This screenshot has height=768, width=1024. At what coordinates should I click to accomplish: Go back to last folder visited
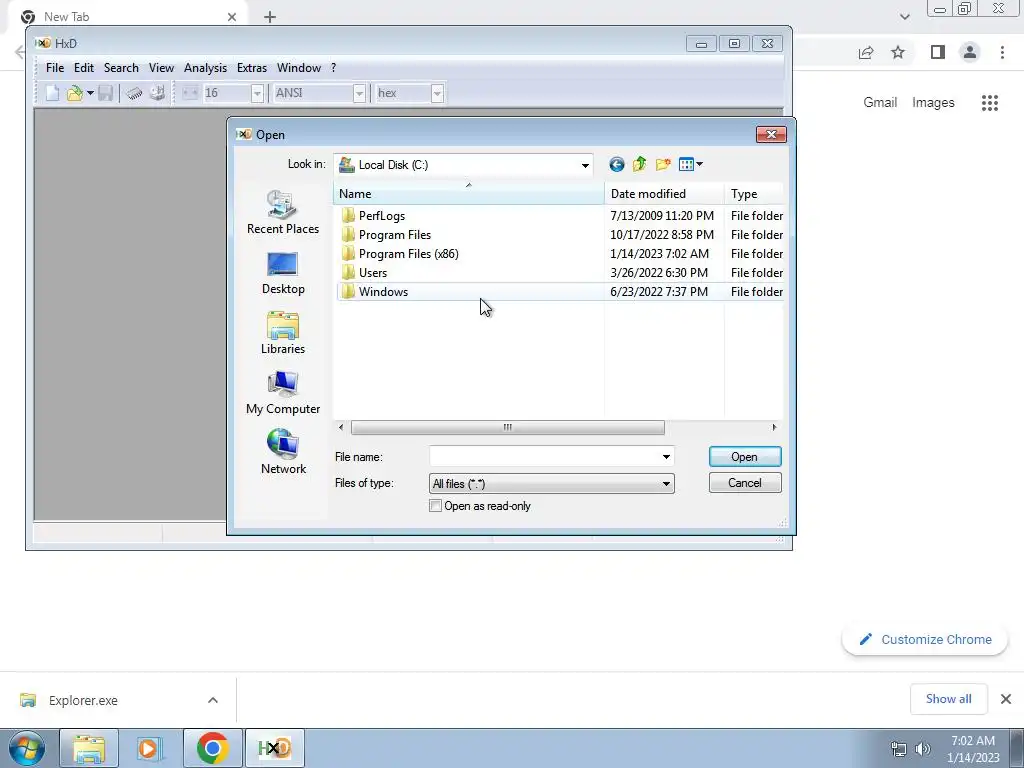click(x=616, y=165)
